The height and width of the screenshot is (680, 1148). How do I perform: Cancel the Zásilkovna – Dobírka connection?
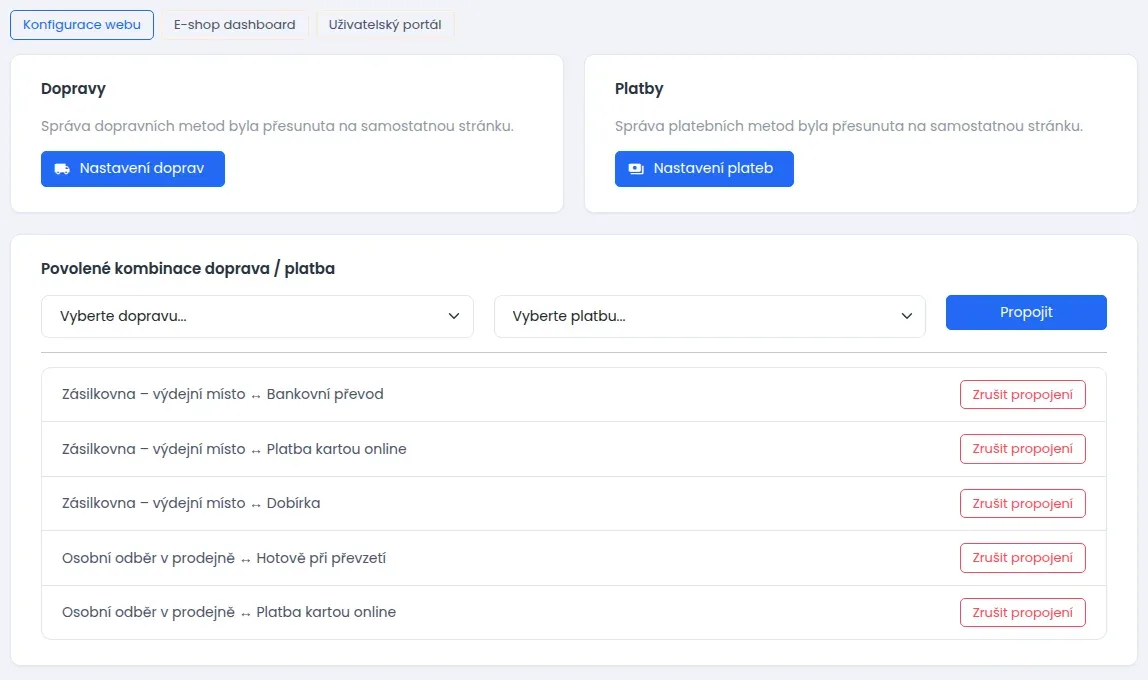pyautogui.click(x=1023, y=504)
